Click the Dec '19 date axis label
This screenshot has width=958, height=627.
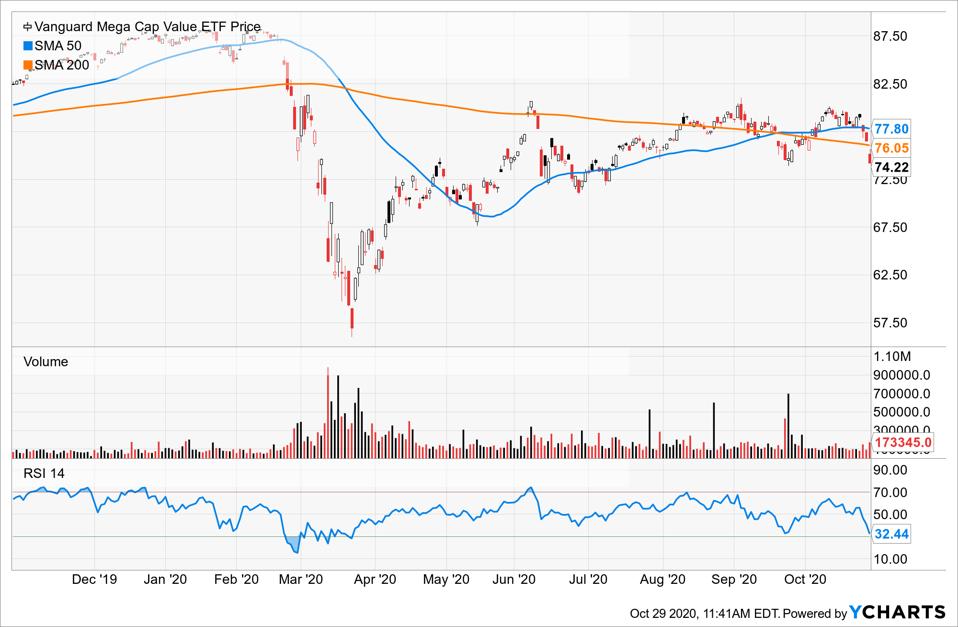tap(96, 579)
